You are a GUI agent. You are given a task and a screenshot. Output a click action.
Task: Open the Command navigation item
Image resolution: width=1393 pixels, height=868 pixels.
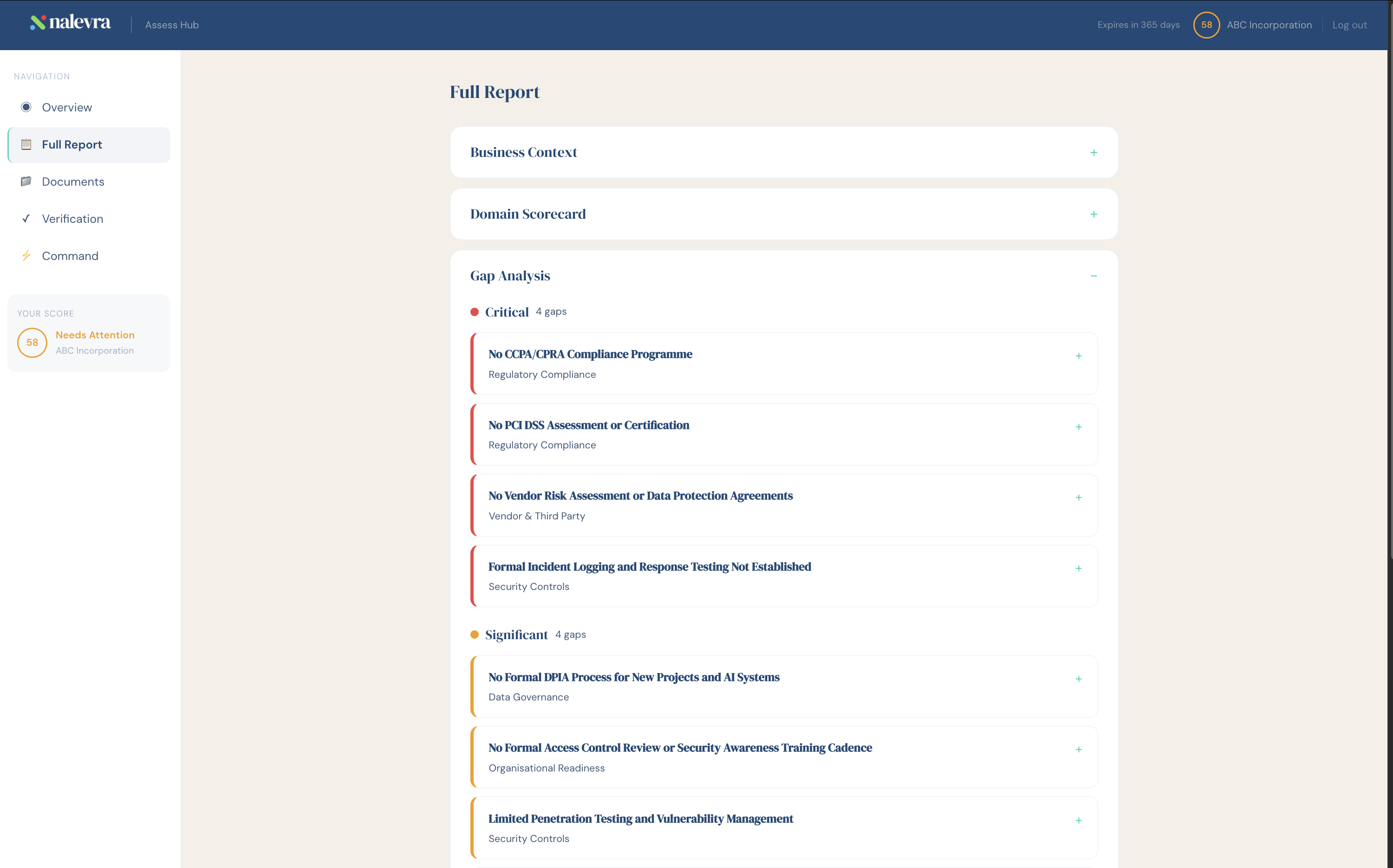[70, 256]
